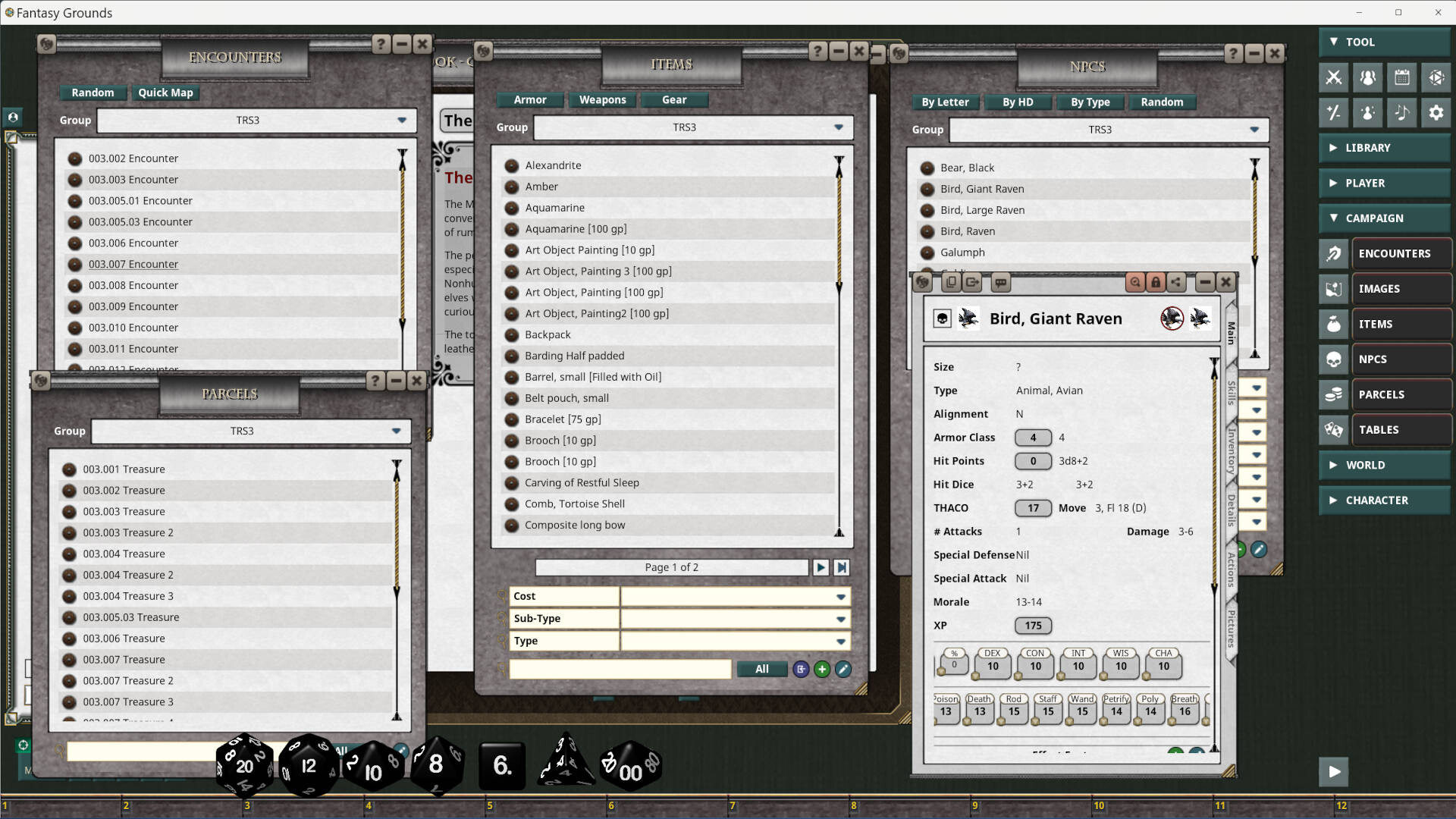Roll the black d20 die
The image size is (1456, 819).
pyautogui.click(x=243, y=766)
